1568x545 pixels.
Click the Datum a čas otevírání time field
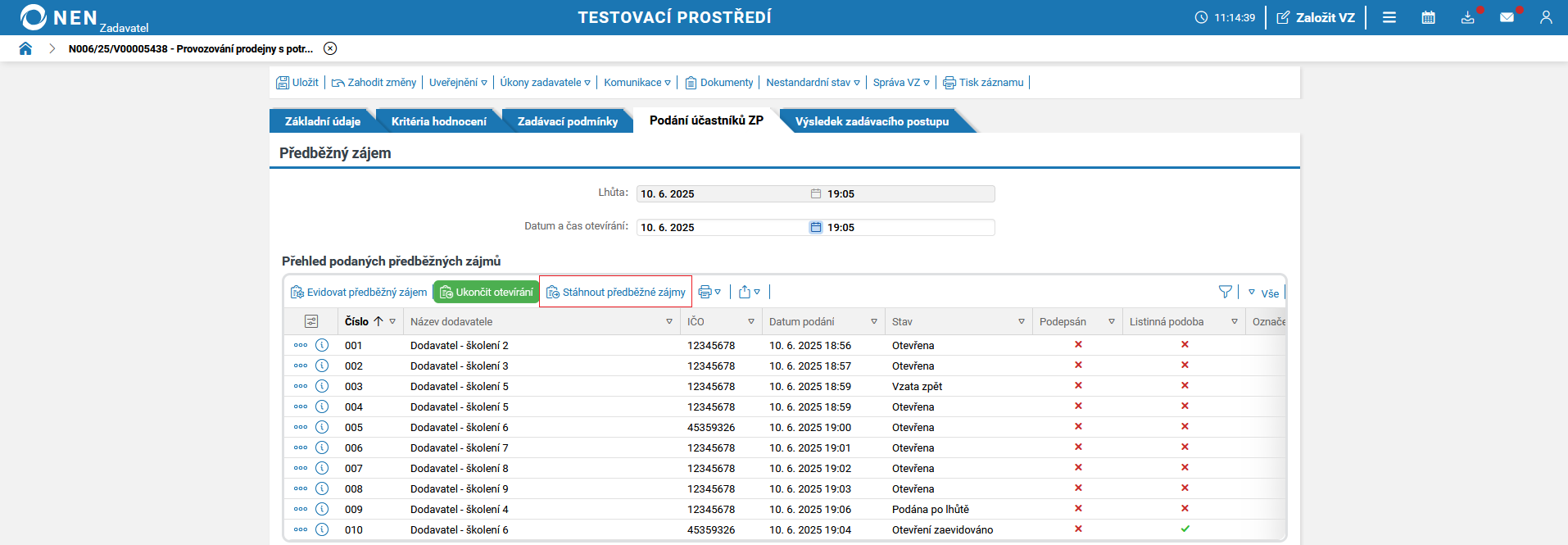pyautogui.click(x=909, y=227)
